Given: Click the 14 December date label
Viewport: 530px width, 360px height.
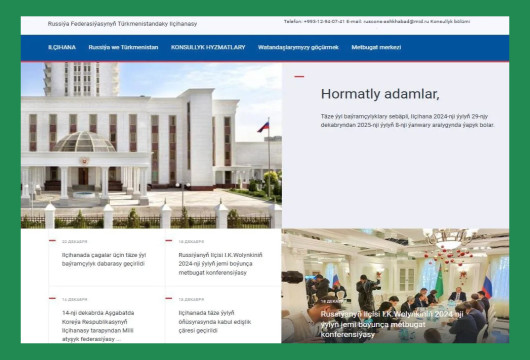Looking at the screenshot, I should click(x=74, y=299).
